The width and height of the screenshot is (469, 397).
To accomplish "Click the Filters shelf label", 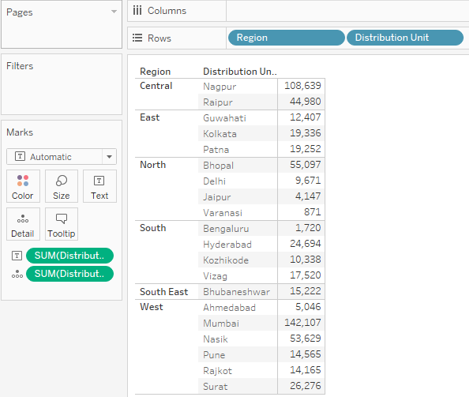I will (x=20, y=66).
